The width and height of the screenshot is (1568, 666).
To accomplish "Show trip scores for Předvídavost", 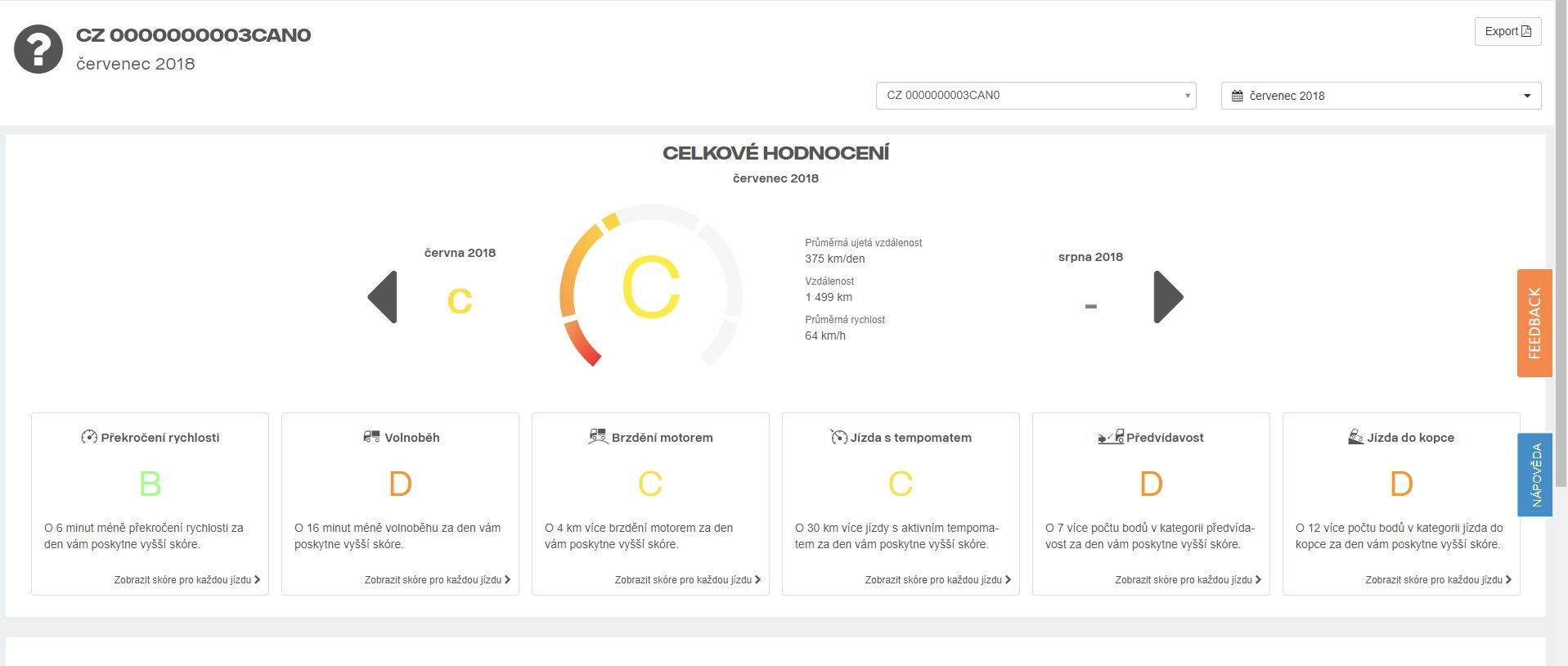I will click(x=1188, y=580).
